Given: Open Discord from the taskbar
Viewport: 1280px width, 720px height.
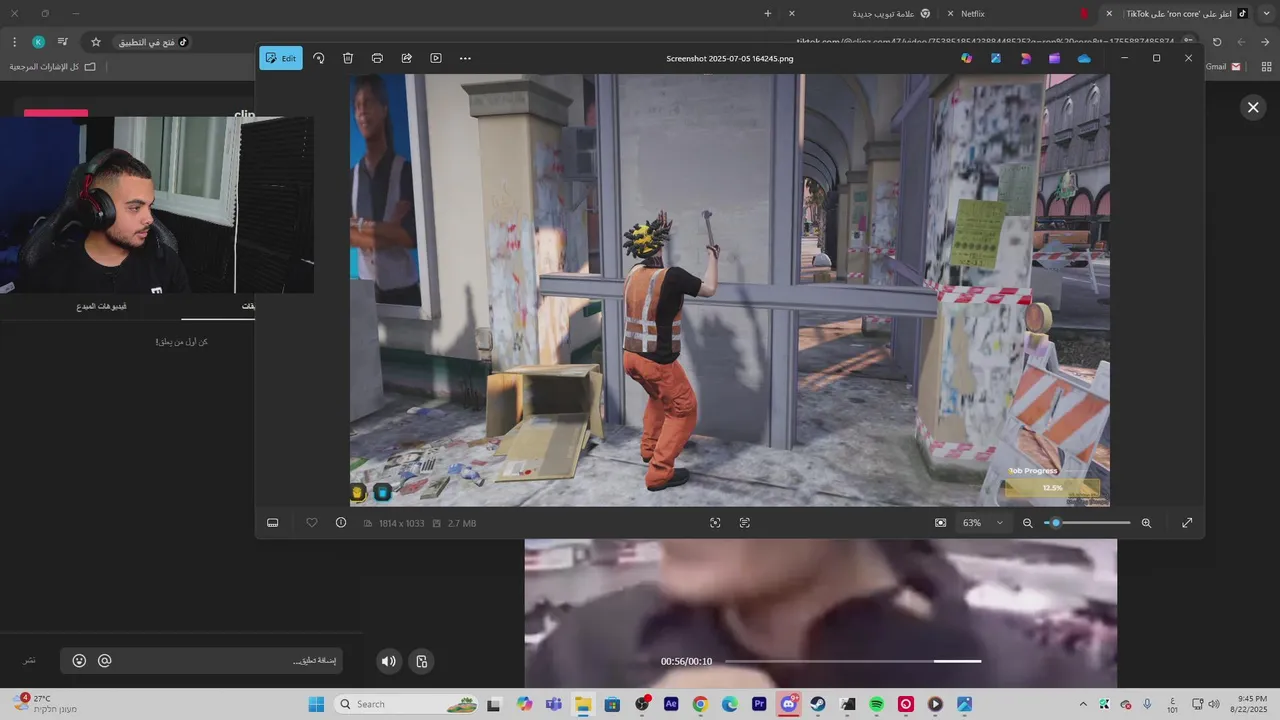Looking at the screenshot, I should pyautogui.click(x=789, y=704).
